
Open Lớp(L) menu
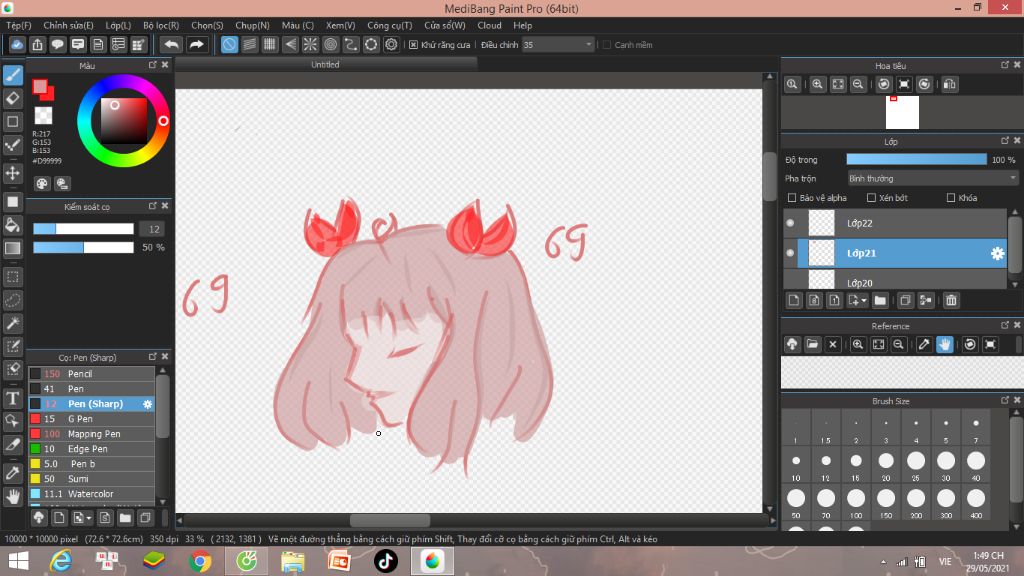pyautogui.click(x=118, y=25)
